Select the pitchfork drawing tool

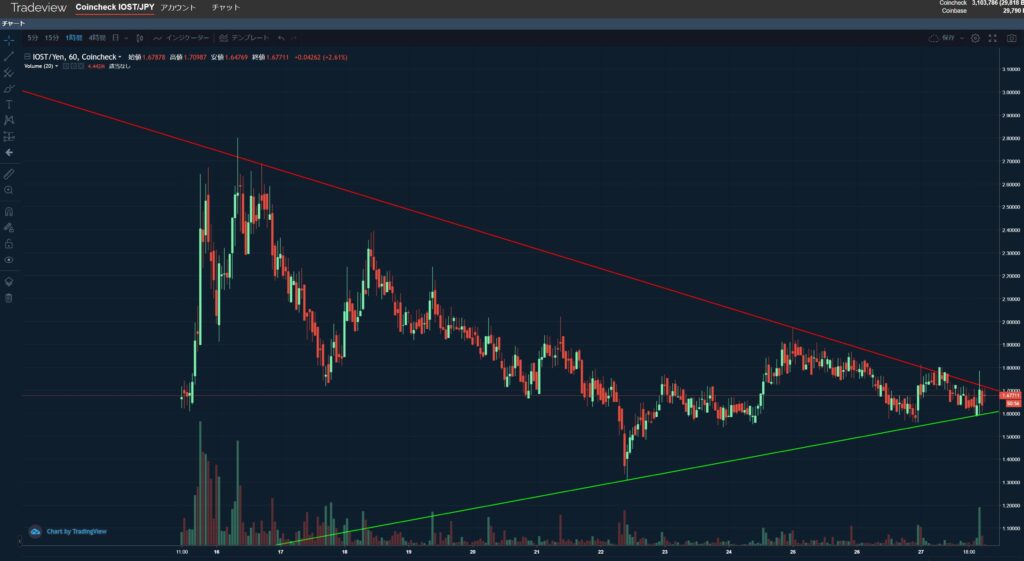8,72
